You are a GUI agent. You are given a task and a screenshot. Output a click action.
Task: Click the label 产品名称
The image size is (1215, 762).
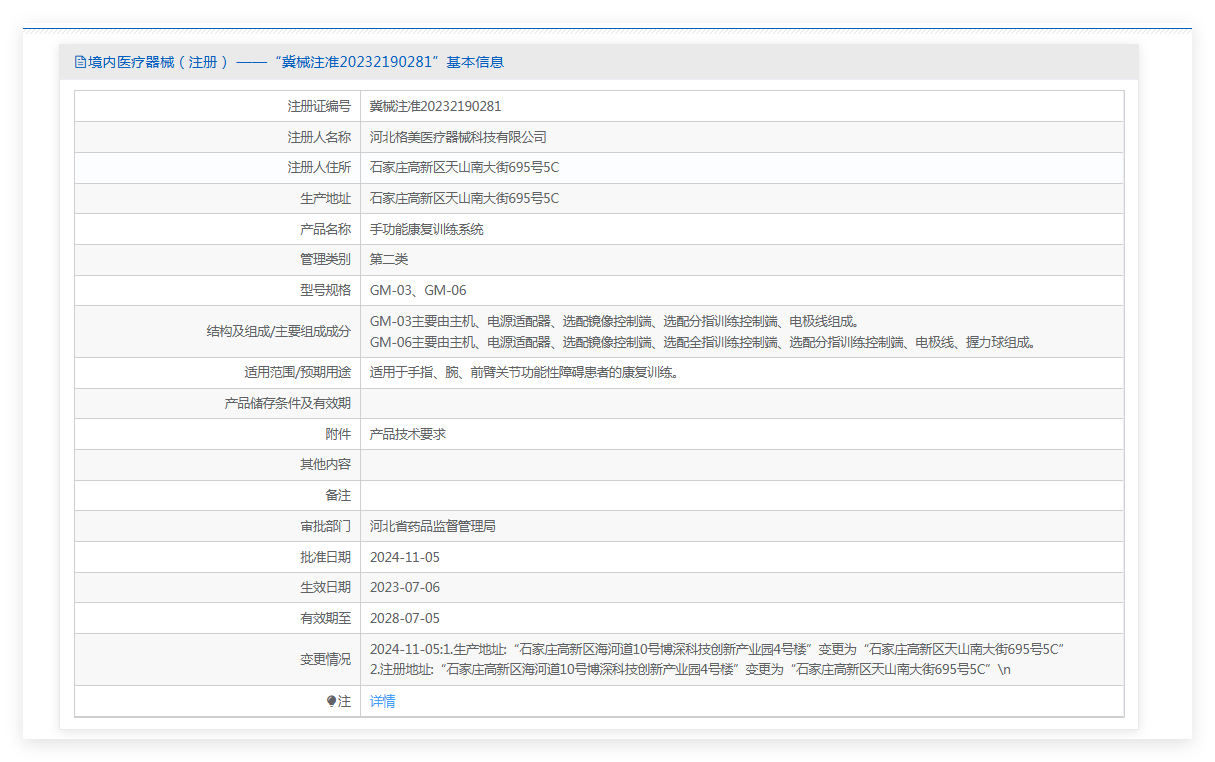pyautogui.click(x=326, y=229)
